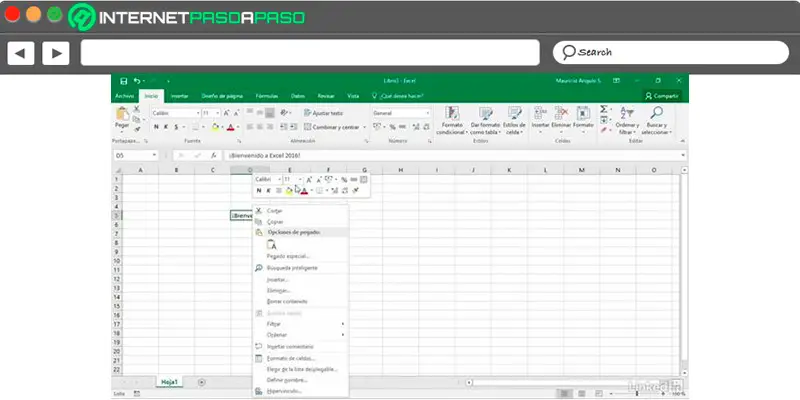Click the Compartir button

click(662, 96)
